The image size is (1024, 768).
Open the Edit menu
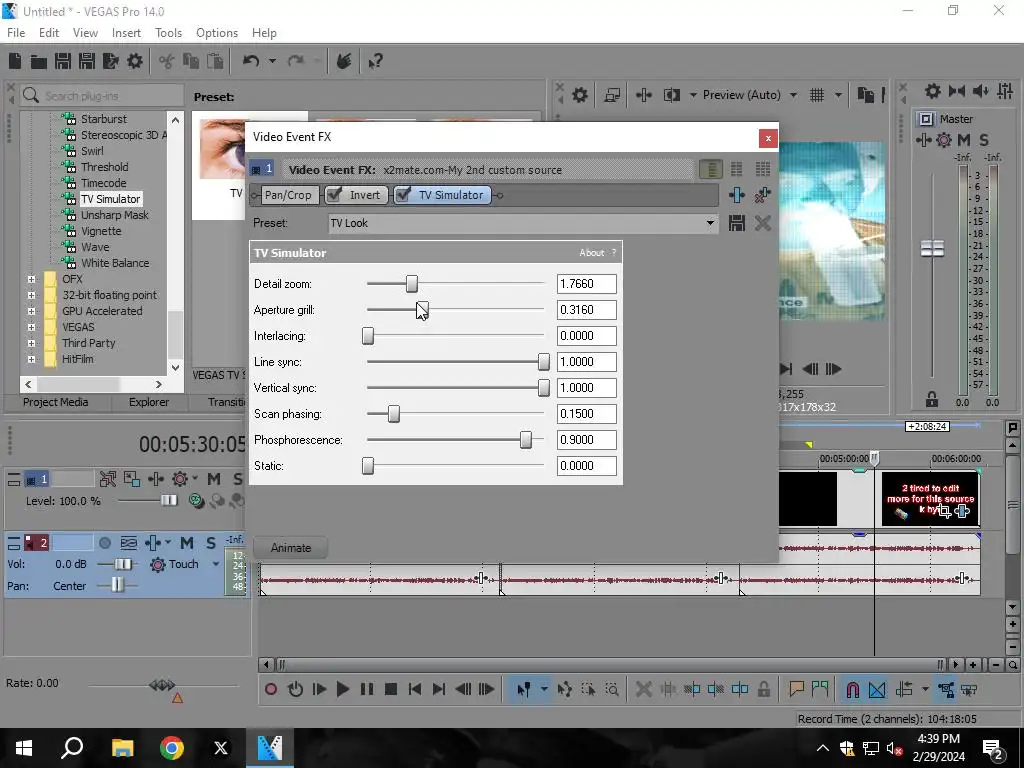click(49, 33)
